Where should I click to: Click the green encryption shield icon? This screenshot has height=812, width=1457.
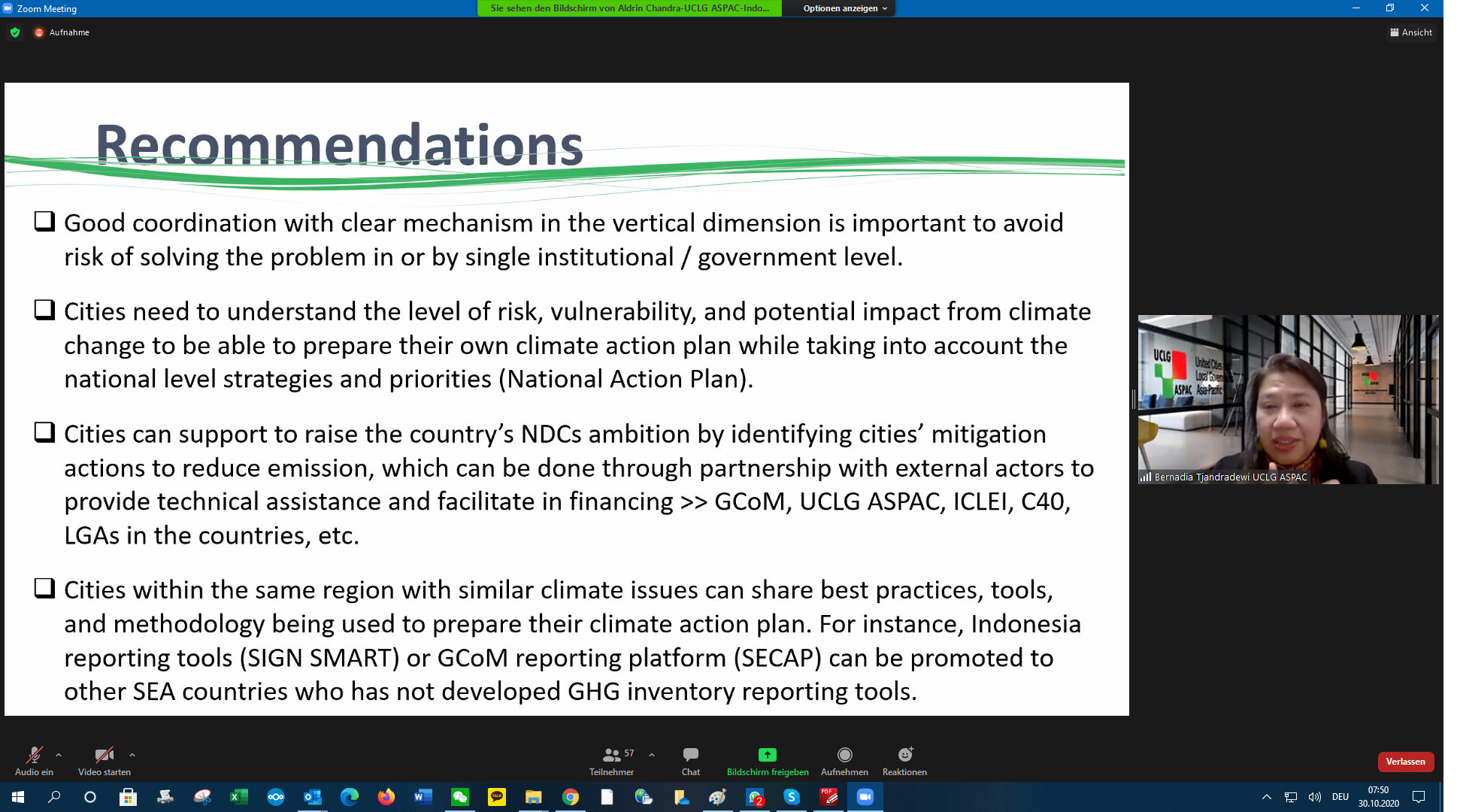(15, 32)
